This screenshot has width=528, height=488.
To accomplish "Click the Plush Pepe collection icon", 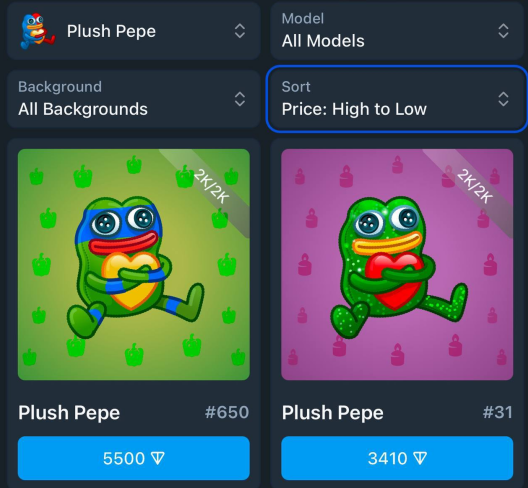I will 37,31.
